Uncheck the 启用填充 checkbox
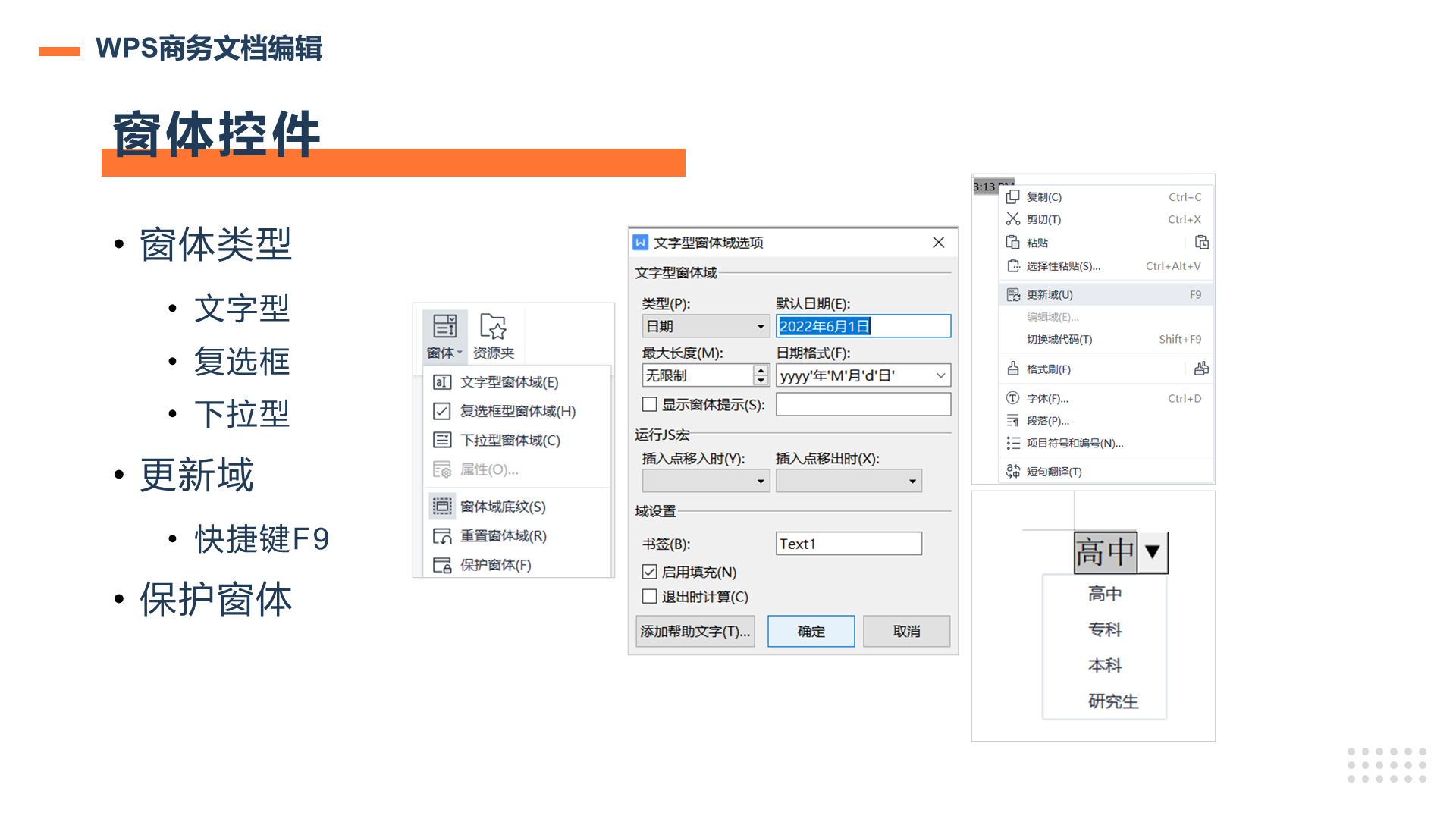The height and width of the screenshot is (819, 1456). pyautogui.click(x=650, y=572)
